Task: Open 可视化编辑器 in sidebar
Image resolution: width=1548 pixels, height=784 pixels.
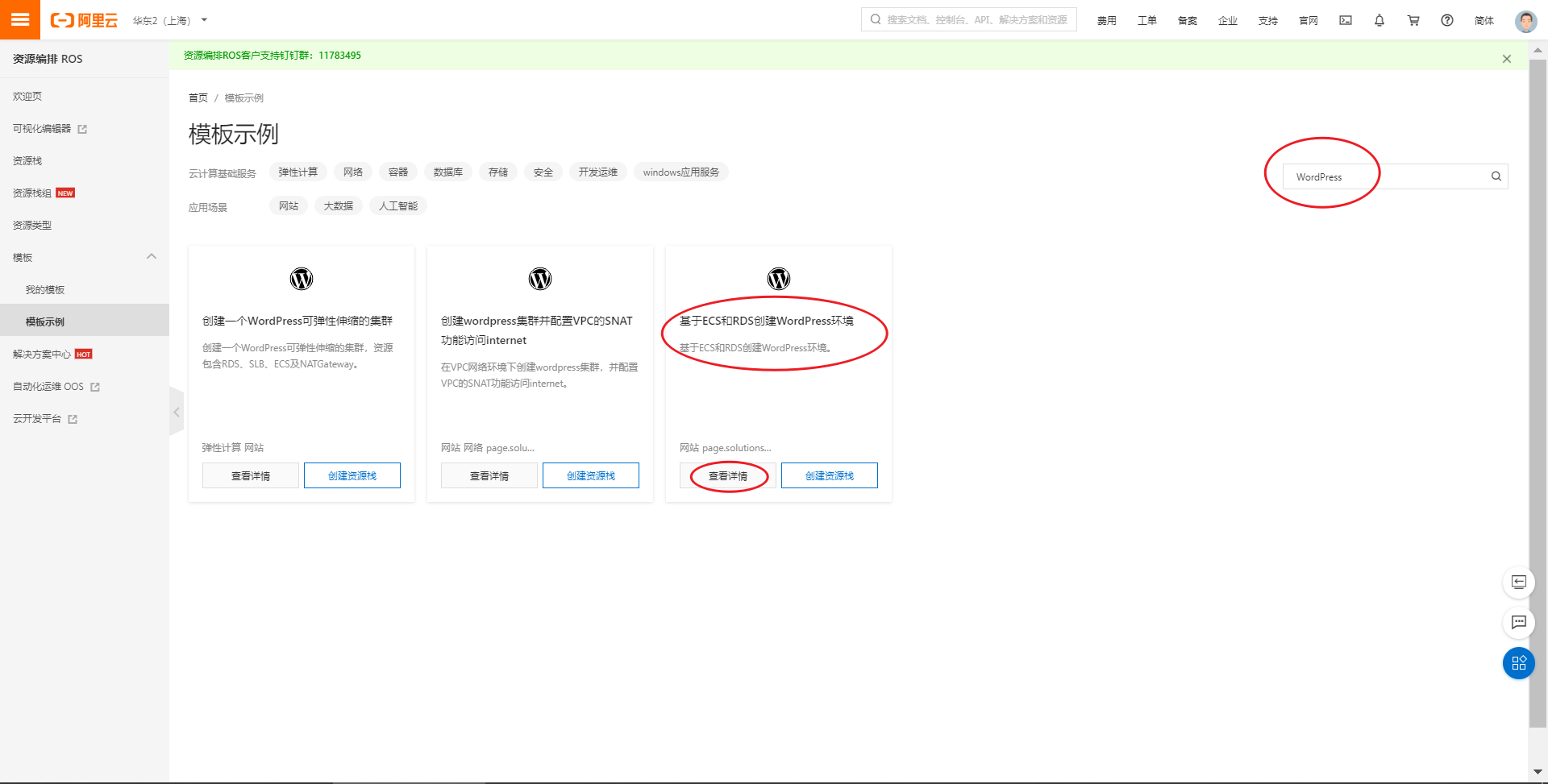Action: [42, 129]
